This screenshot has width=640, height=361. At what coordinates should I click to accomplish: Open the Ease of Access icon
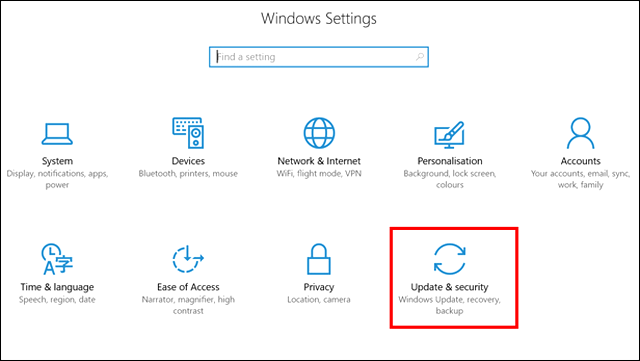coord(188,259)
